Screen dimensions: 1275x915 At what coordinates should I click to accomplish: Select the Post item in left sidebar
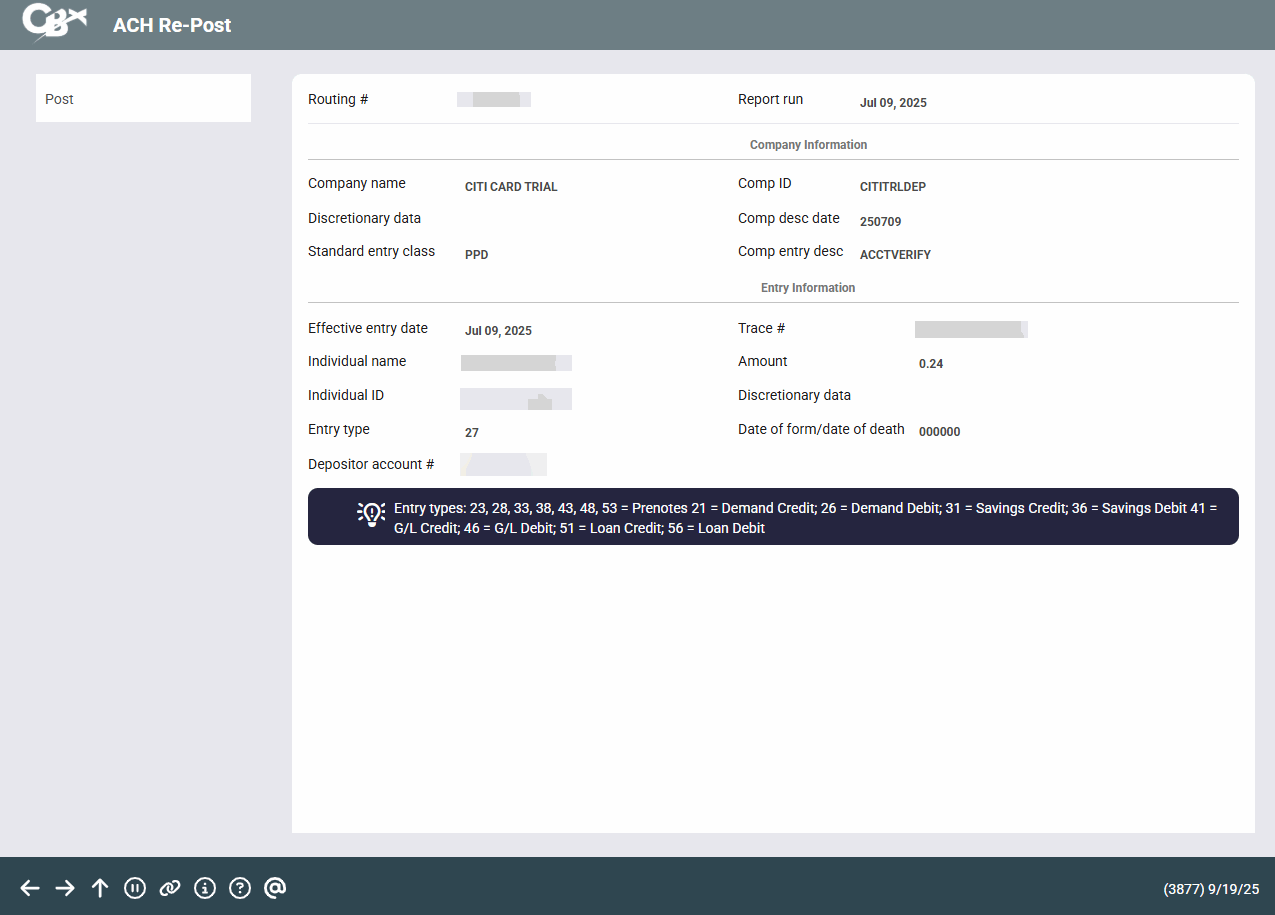143,99
